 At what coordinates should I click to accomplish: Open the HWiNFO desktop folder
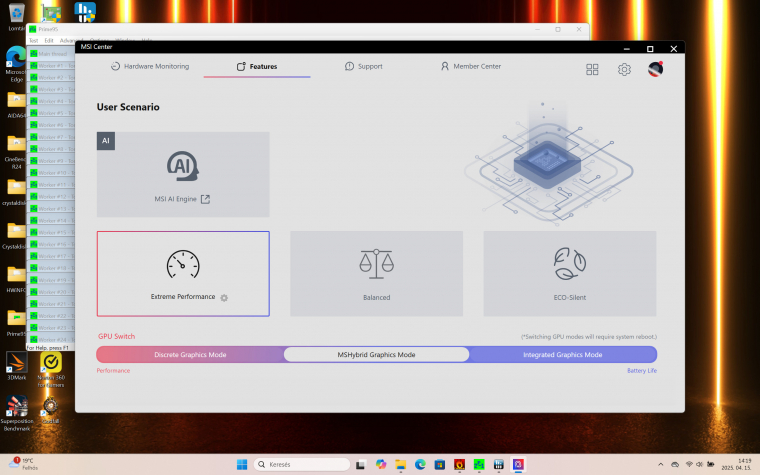pyautogui.click(x=16, y=280)
